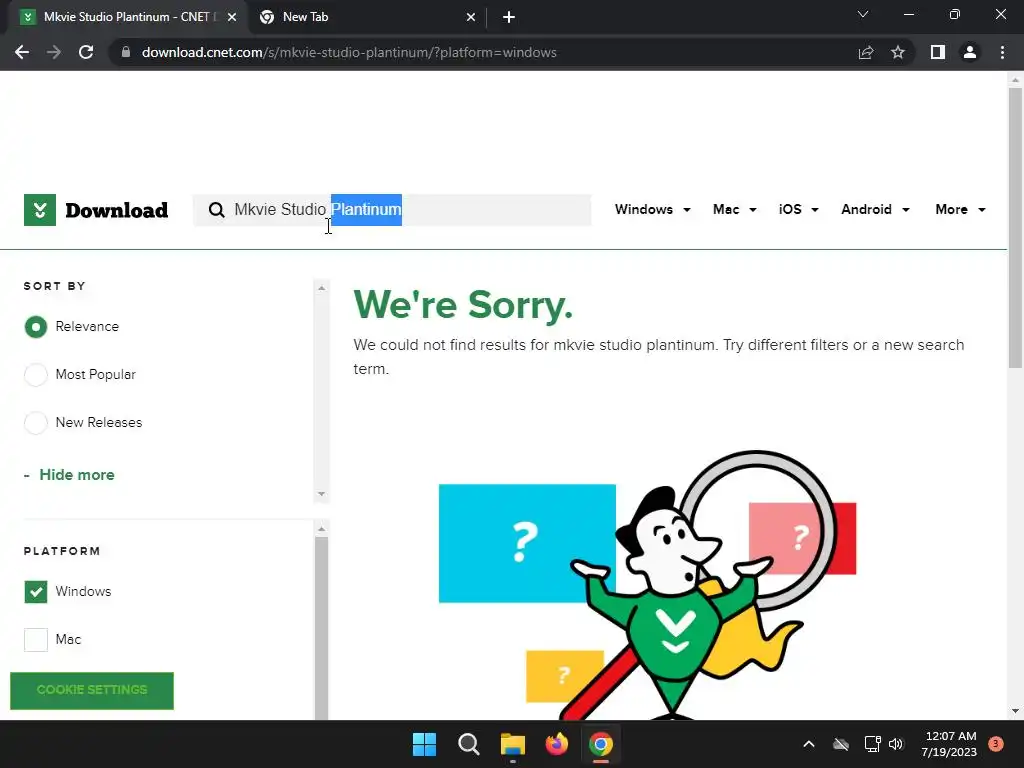The width and height of the screenshot is (1024, 768).
Task: Open the clock showing 12:07 AM
Action: (x=950, y=744)
